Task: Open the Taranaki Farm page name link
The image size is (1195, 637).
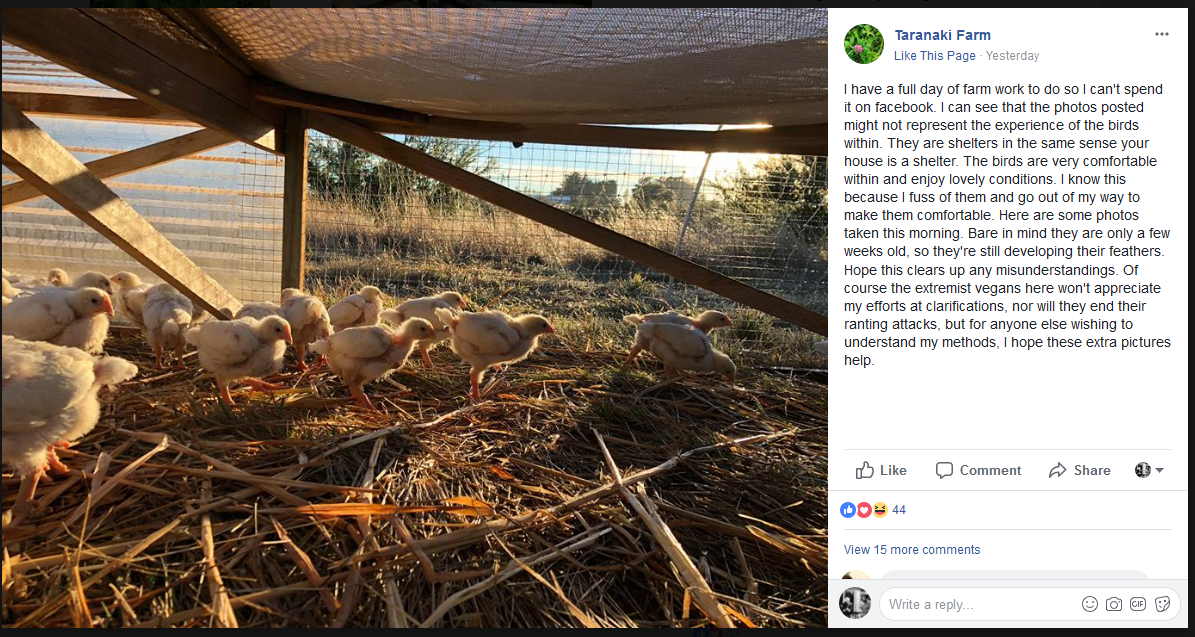Action: click(942, 35)
